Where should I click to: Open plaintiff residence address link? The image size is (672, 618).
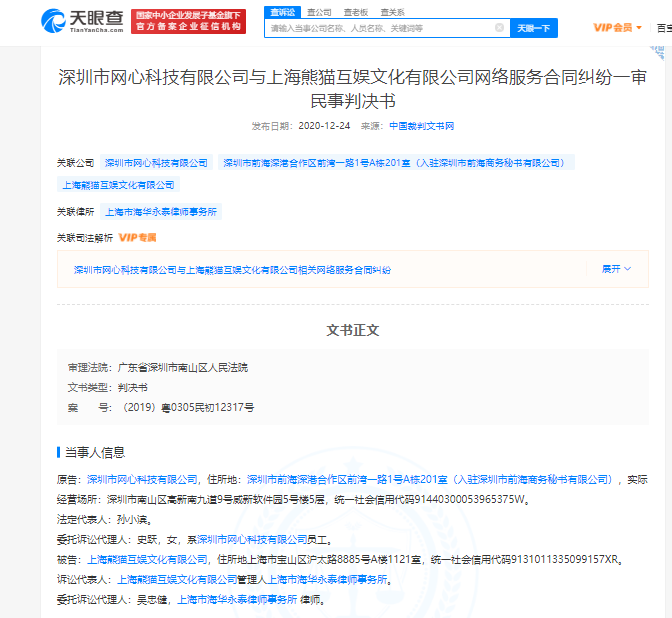coord(430,480)
